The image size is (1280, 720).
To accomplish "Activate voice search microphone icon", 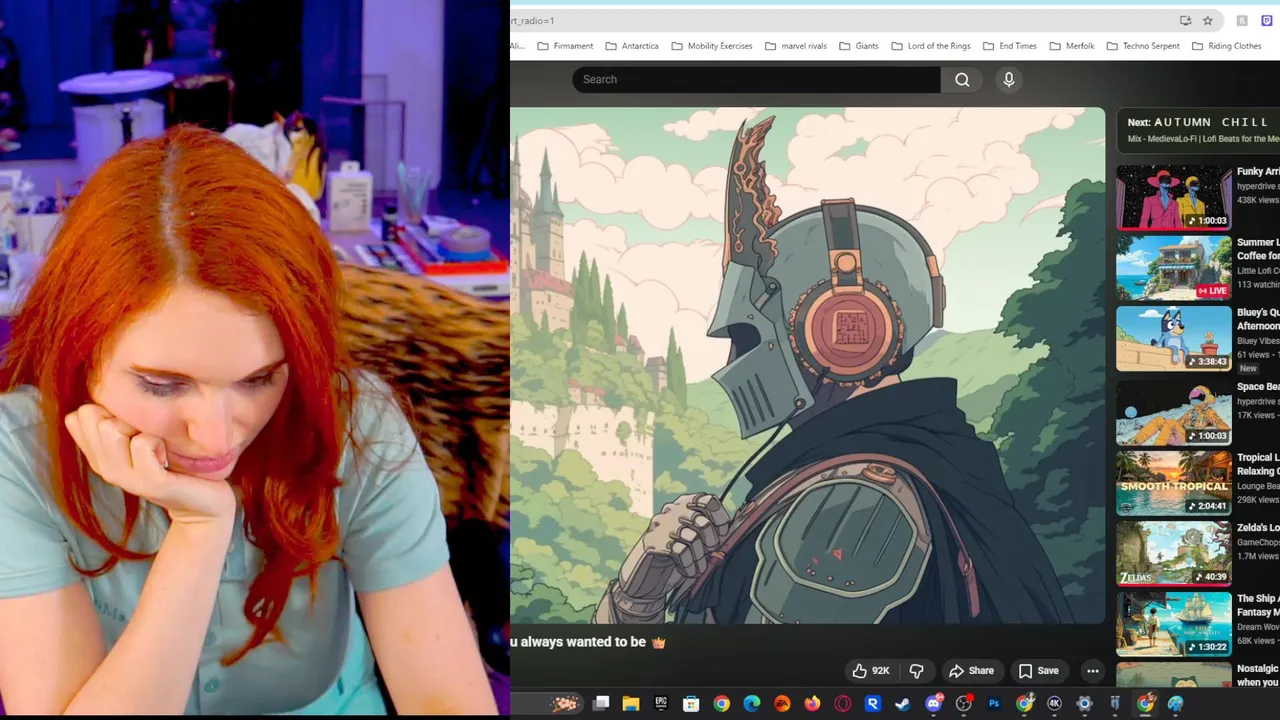I will point(1009,80).
